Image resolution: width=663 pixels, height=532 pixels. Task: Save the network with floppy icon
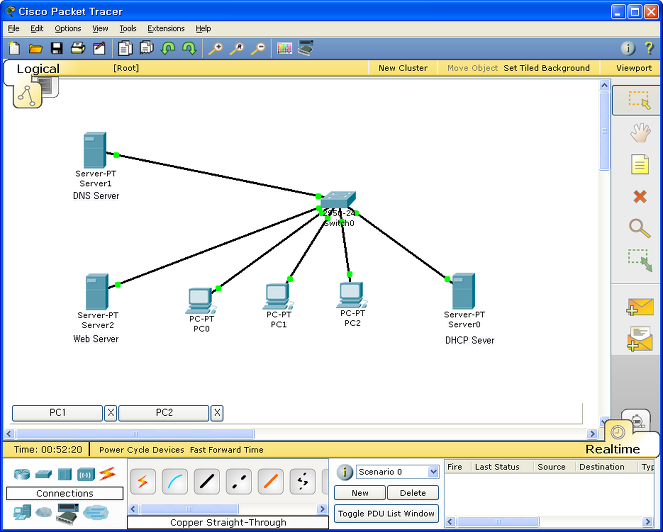57,48
